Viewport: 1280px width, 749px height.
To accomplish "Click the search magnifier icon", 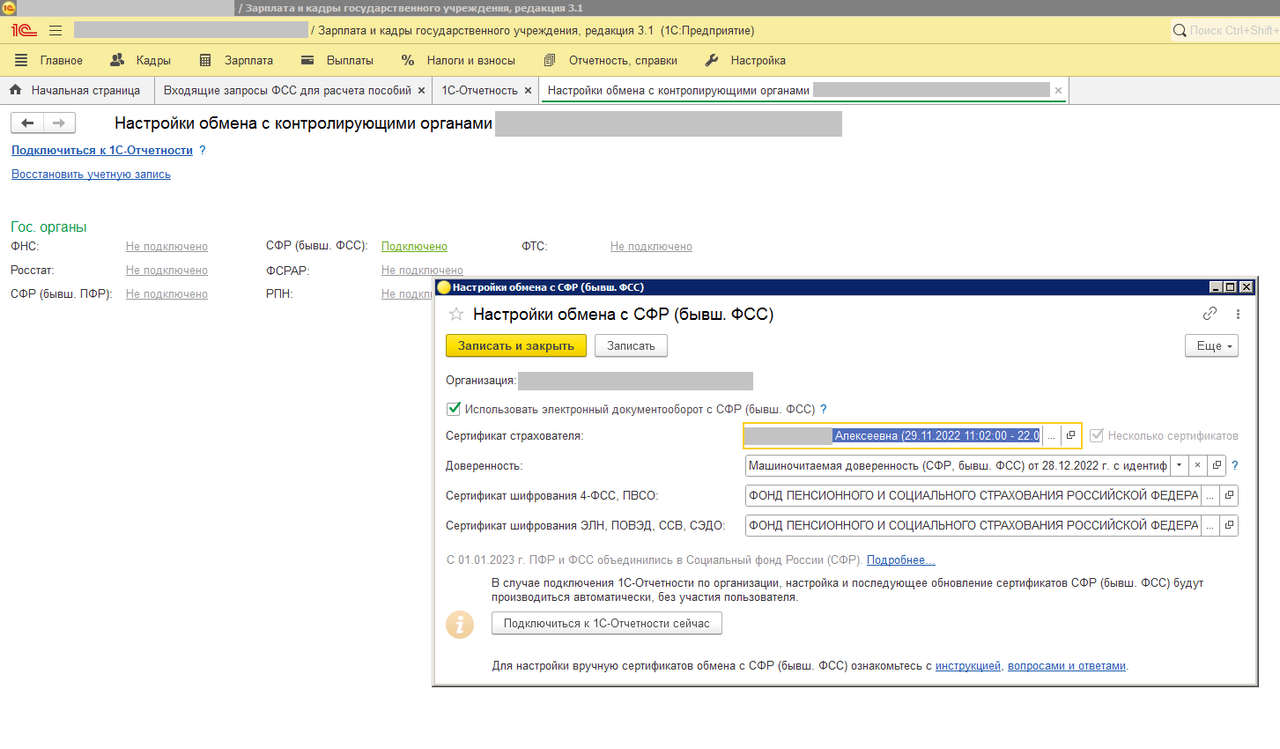I will (1180, 31).
